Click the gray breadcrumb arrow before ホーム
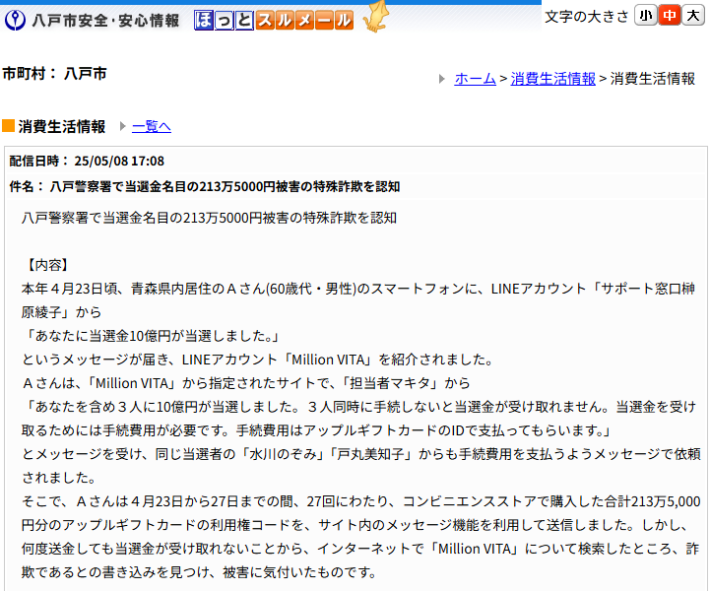This screenshot has width=710, height=591. click(442, 79)
